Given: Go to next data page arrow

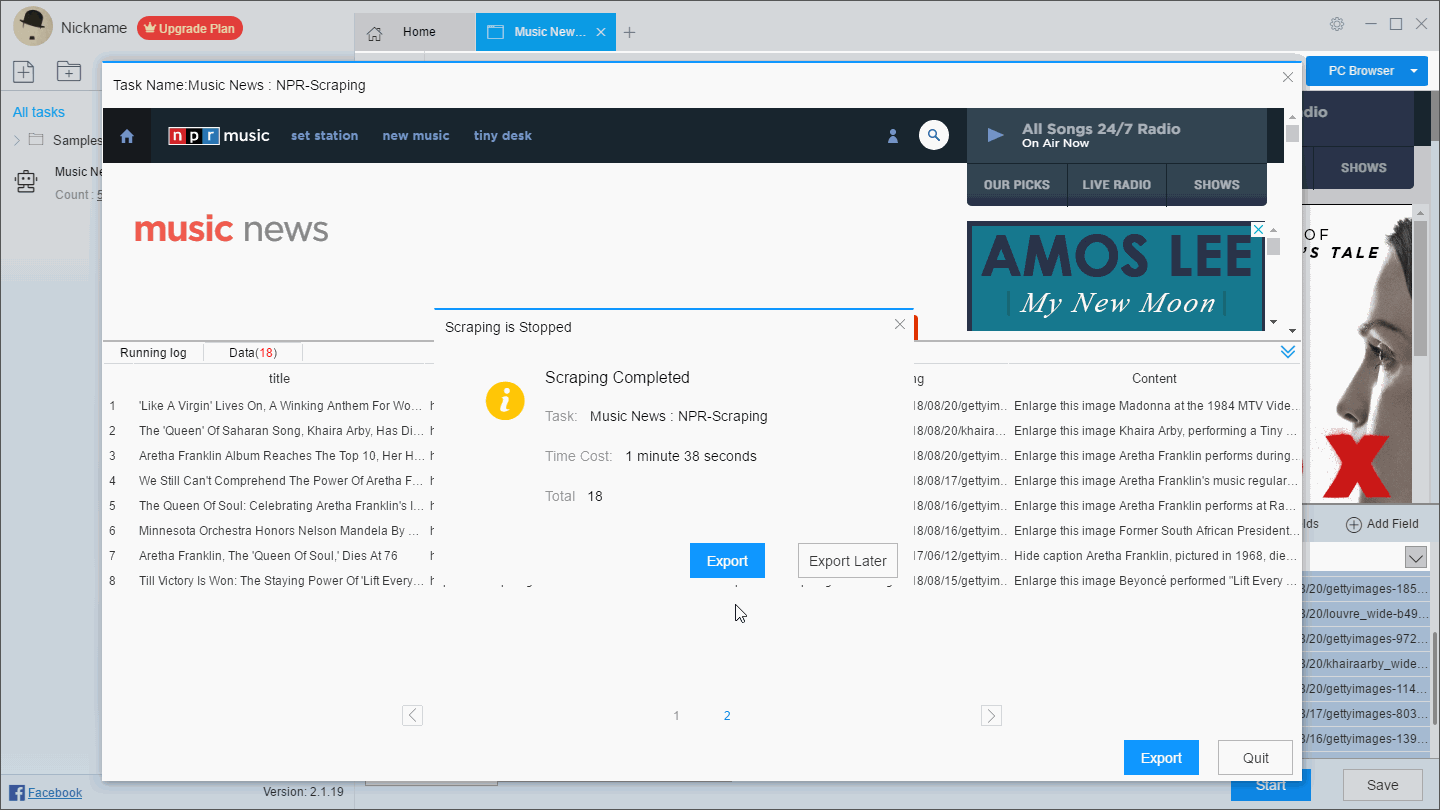Looking at the screenshot, I should pos(991,715).
